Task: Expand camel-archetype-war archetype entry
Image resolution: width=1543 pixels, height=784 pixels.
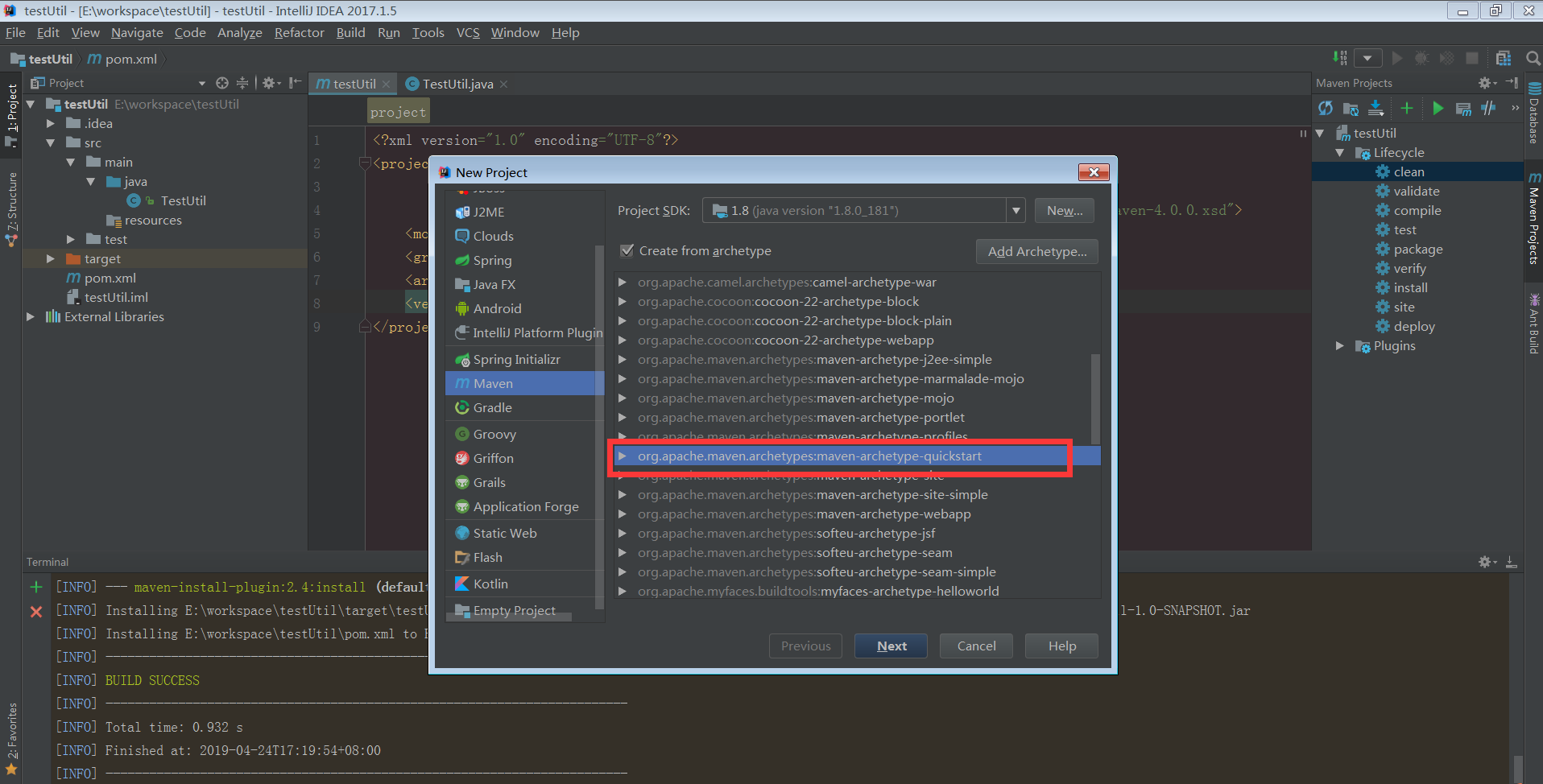Action: click(622, 282)
